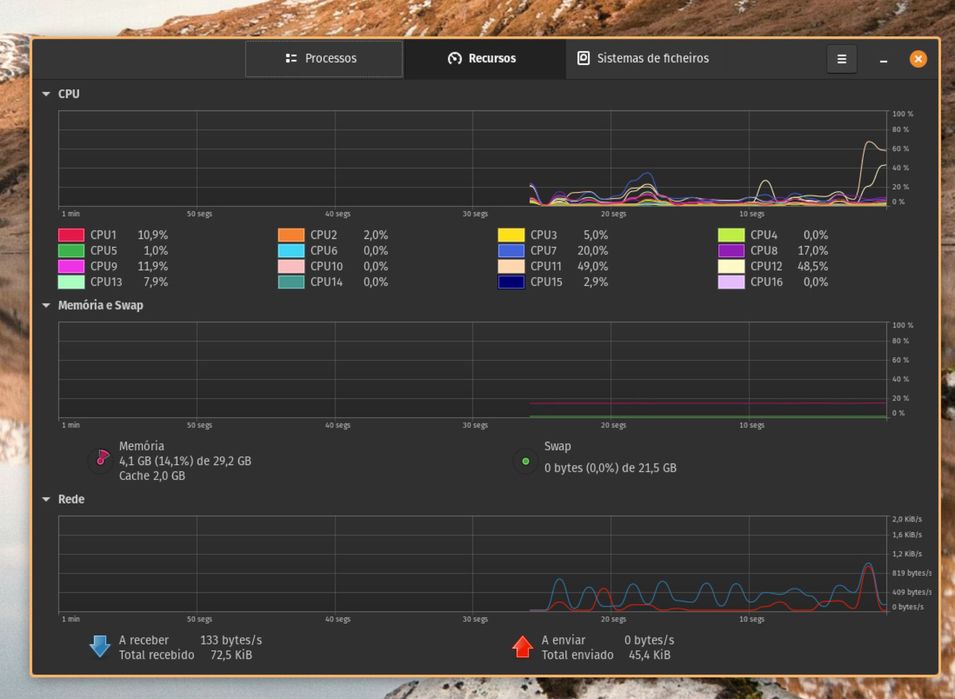Click the CPU3 usage value 5,0%

(x=596, y=235)
